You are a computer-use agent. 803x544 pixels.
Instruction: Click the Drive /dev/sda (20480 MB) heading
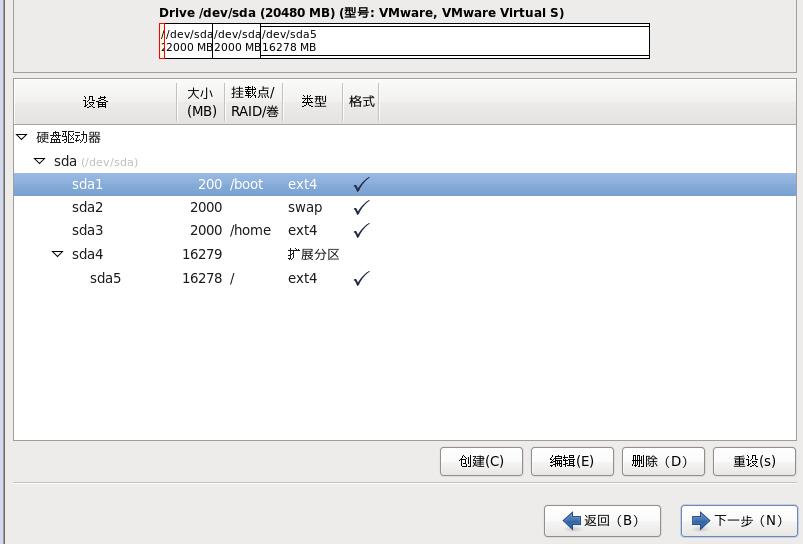(362, 13)
